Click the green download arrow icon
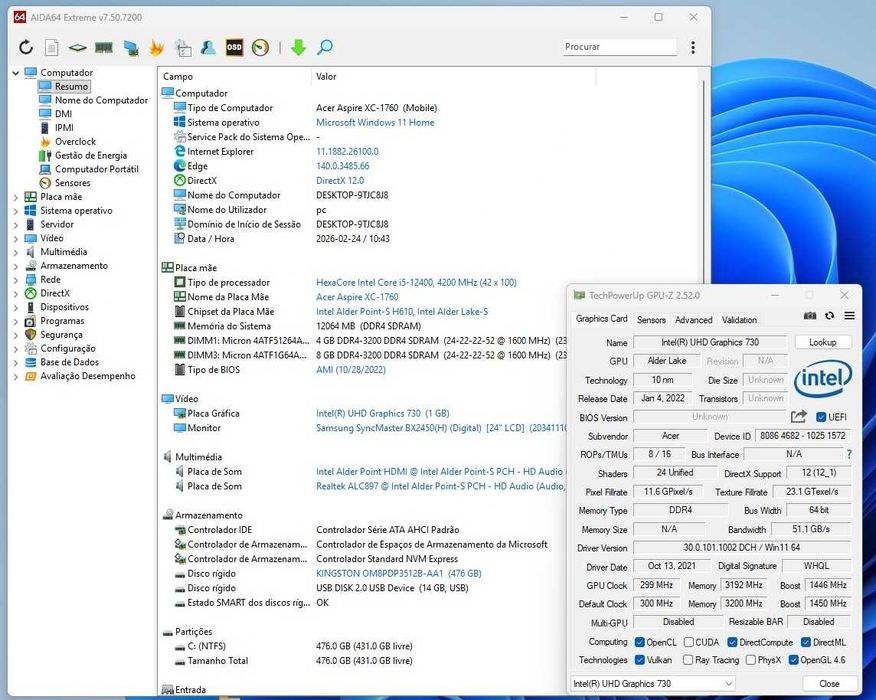 (298, 47)
